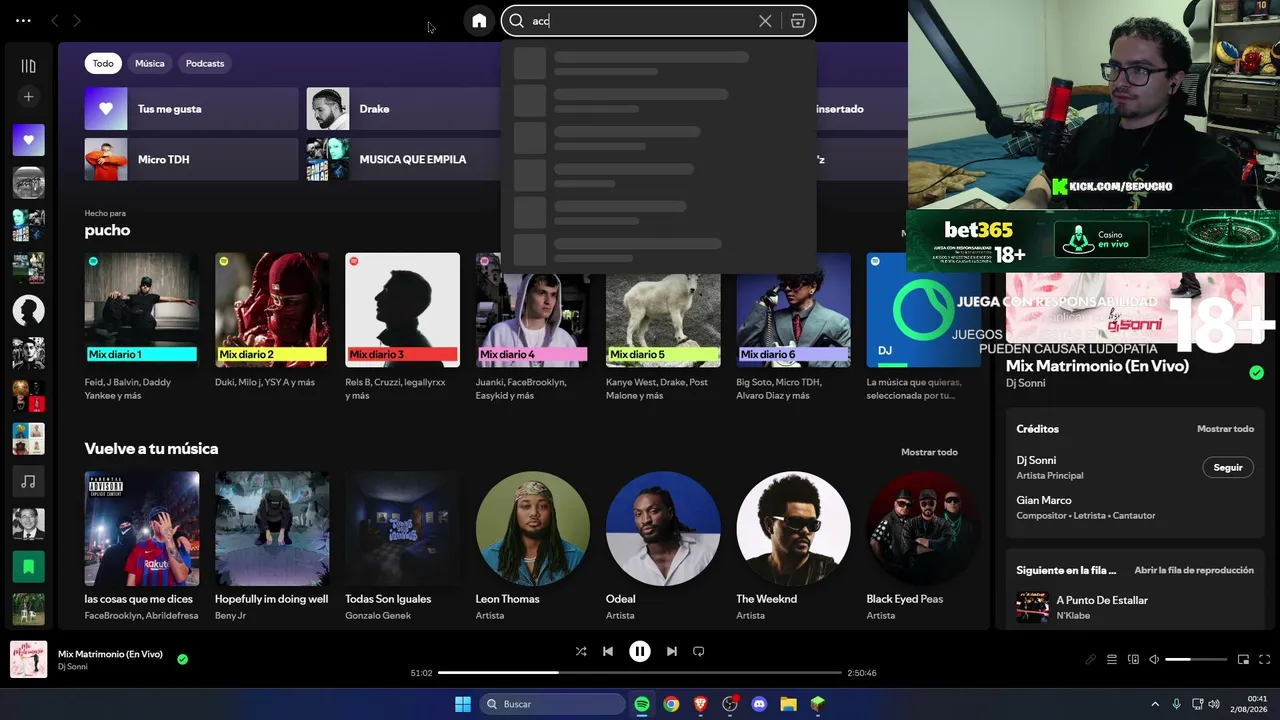Image resolution: width=1280 pixels, height=720 pixels.
Task: Open Mix diario 6 cover
Action: [x=793, y=321]
